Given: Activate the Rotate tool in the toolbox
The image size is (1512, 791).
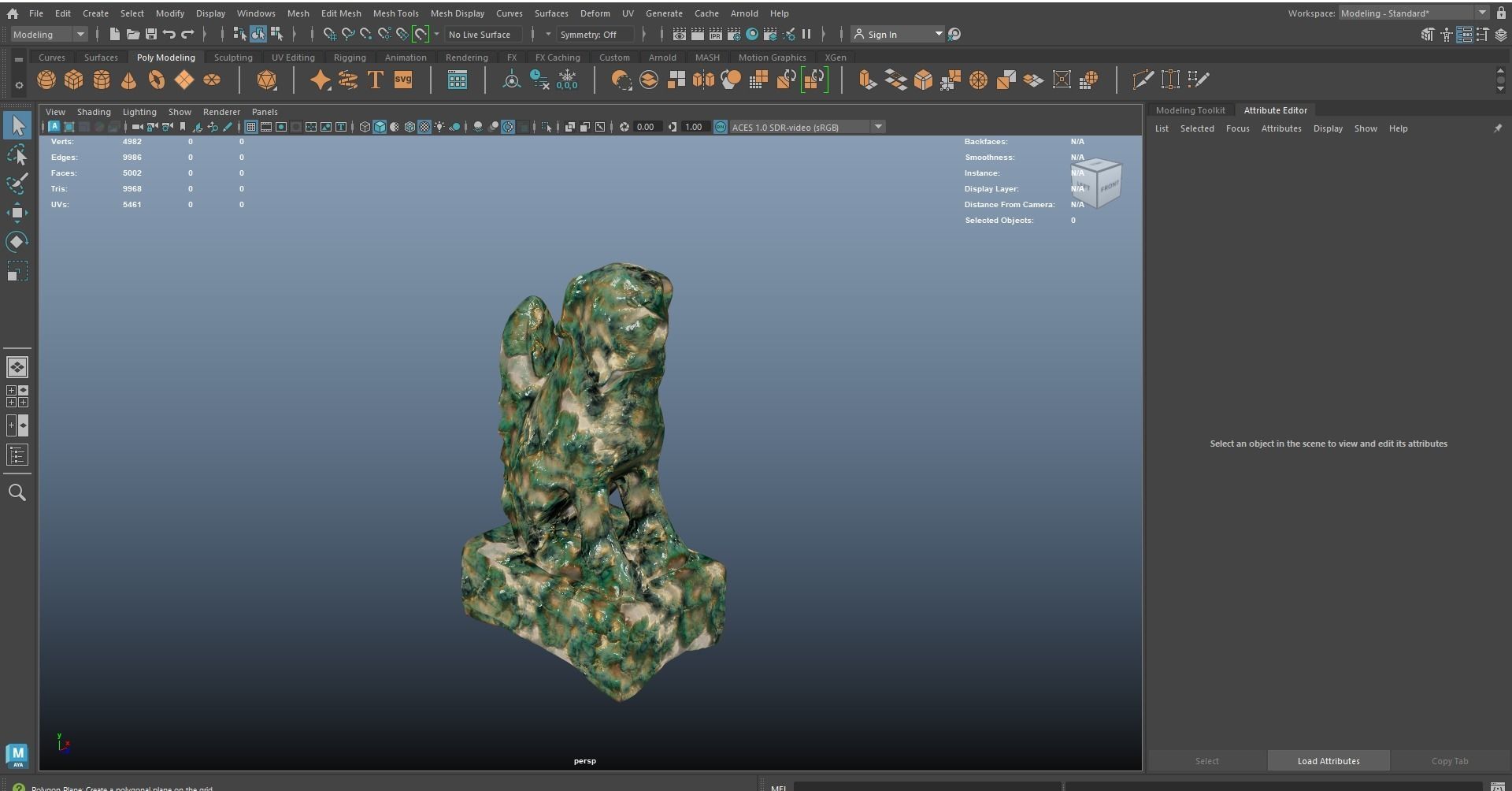Looking at the screenshot, I should click(17, 242).
